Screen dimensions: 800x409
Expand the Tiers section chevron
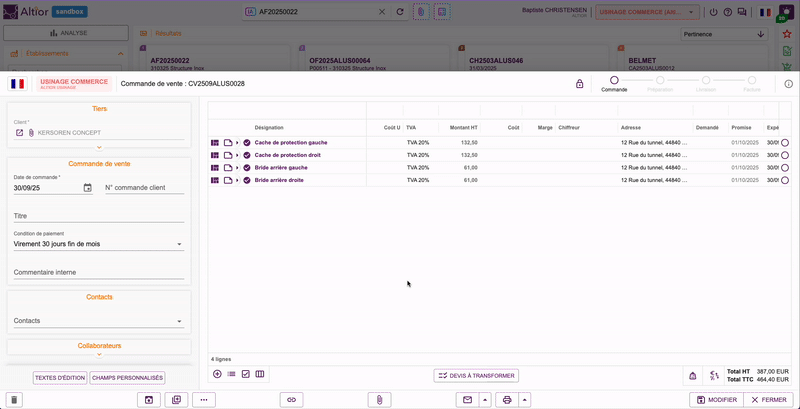[x=99, y=147]
